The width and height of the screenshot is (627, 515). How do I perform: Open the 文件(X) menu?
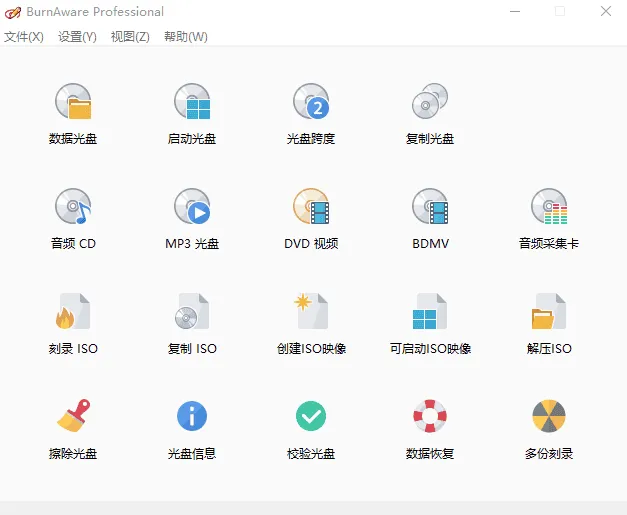tap(24, 37)
